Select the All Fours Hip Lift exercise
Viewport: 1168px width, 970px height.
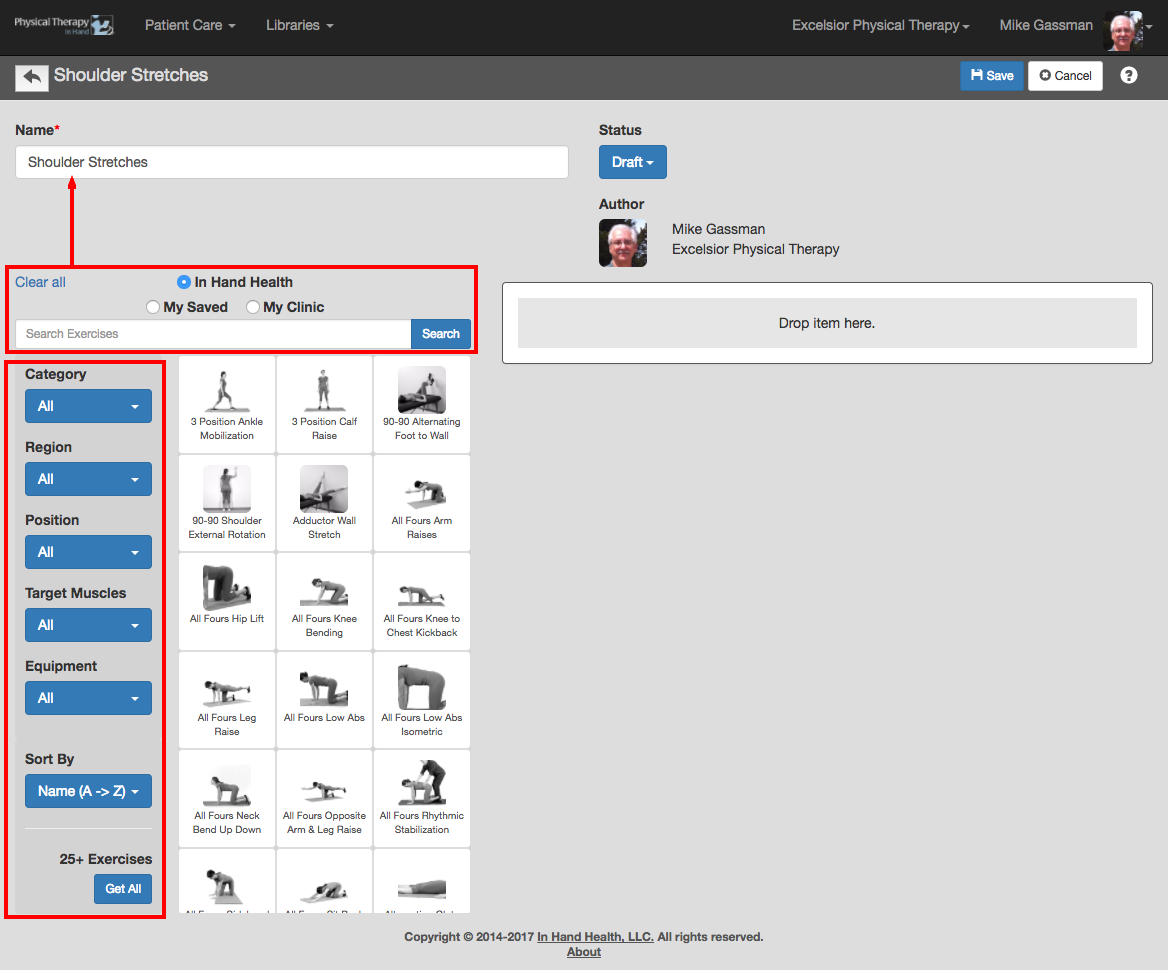coord(226,601)
